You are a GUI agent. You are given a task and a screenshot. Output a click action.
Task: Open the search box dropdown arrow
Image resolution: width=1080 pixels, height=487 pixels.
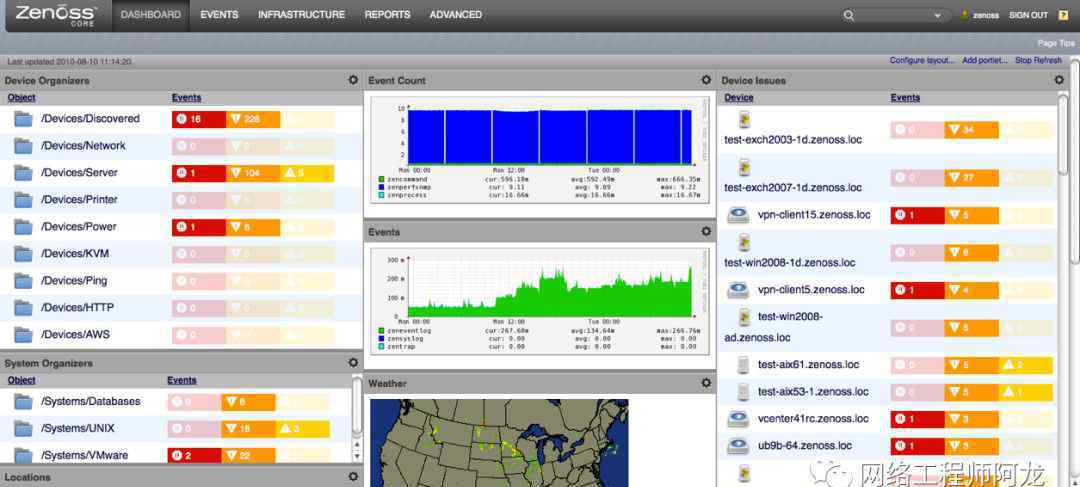937,15
